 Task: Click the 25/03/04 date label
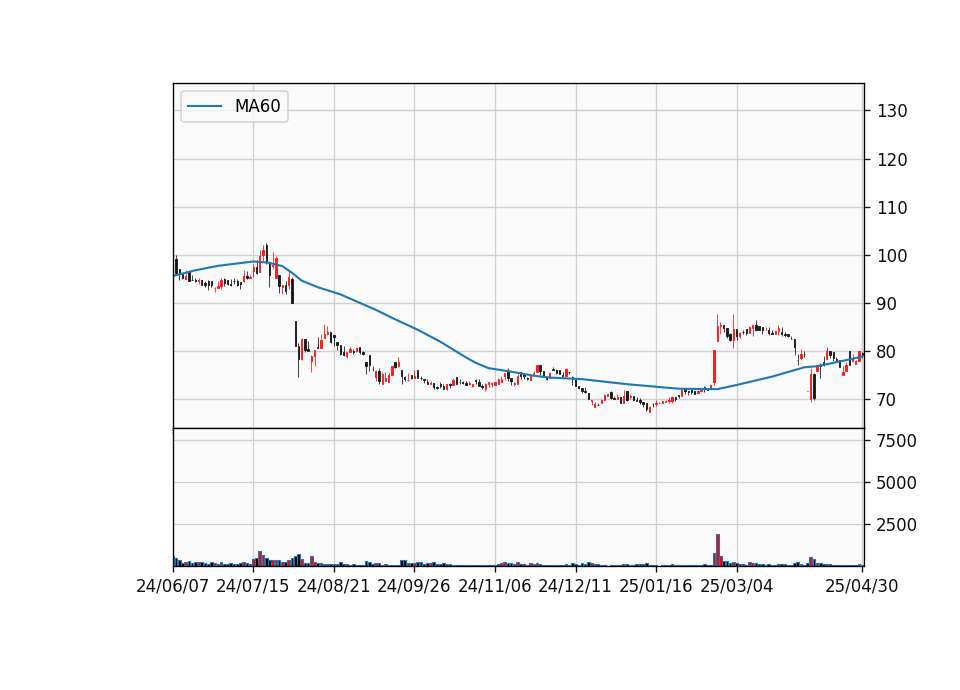[x=737, y=586]
